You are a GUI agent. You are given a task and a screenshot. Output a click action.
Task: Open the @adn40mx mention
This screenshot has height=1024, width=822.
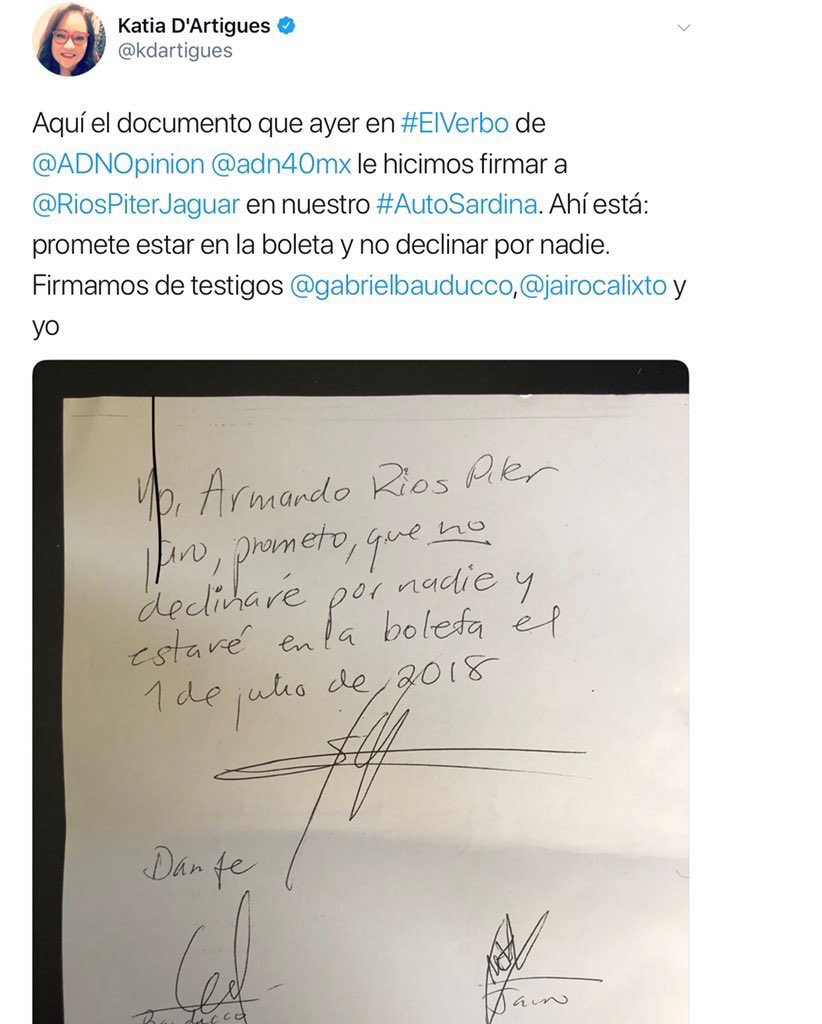coord(281,164)
